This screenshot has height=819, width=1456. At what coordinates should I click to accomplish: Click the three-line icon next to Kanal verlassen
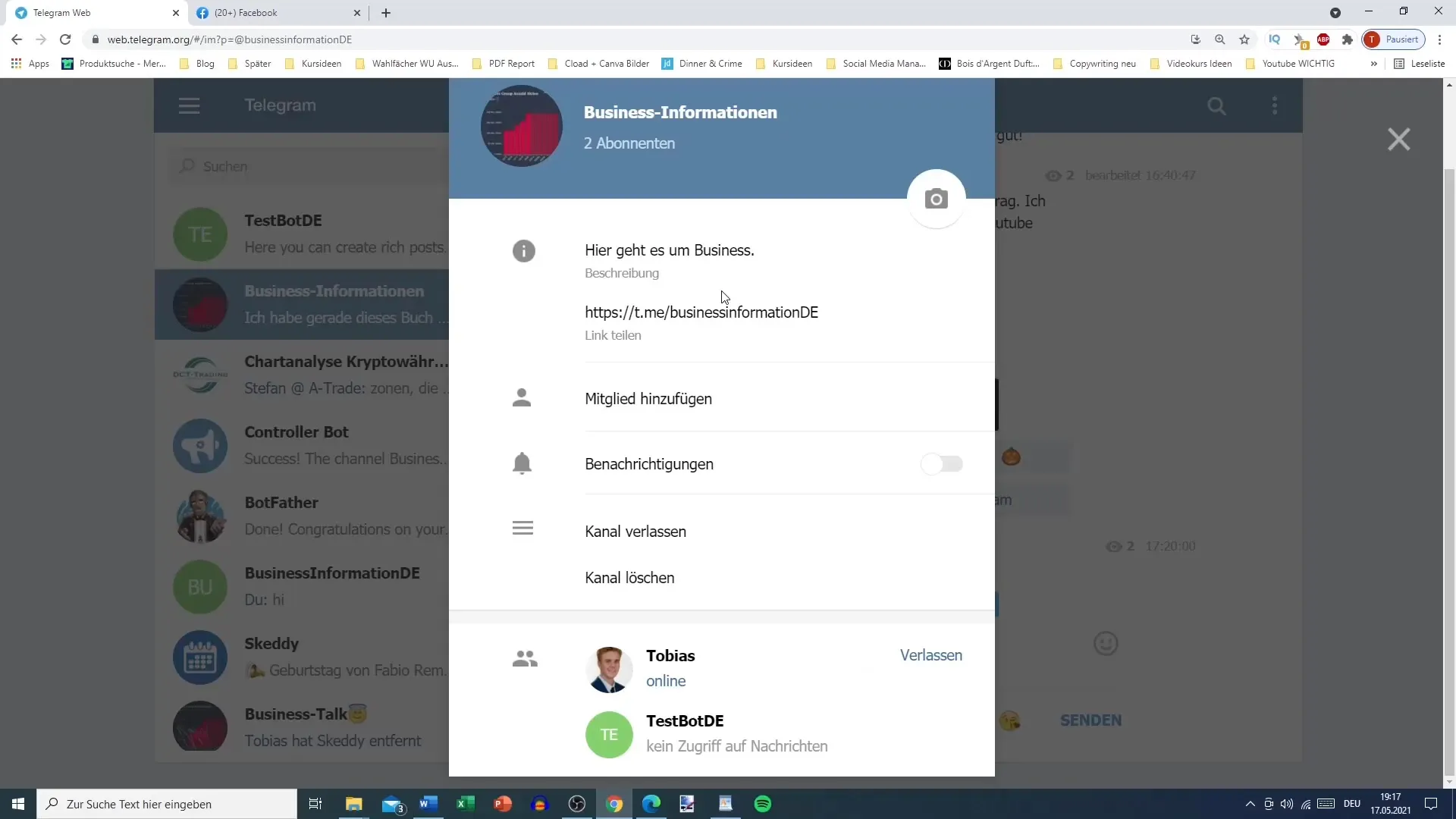[x=522, y=528]
